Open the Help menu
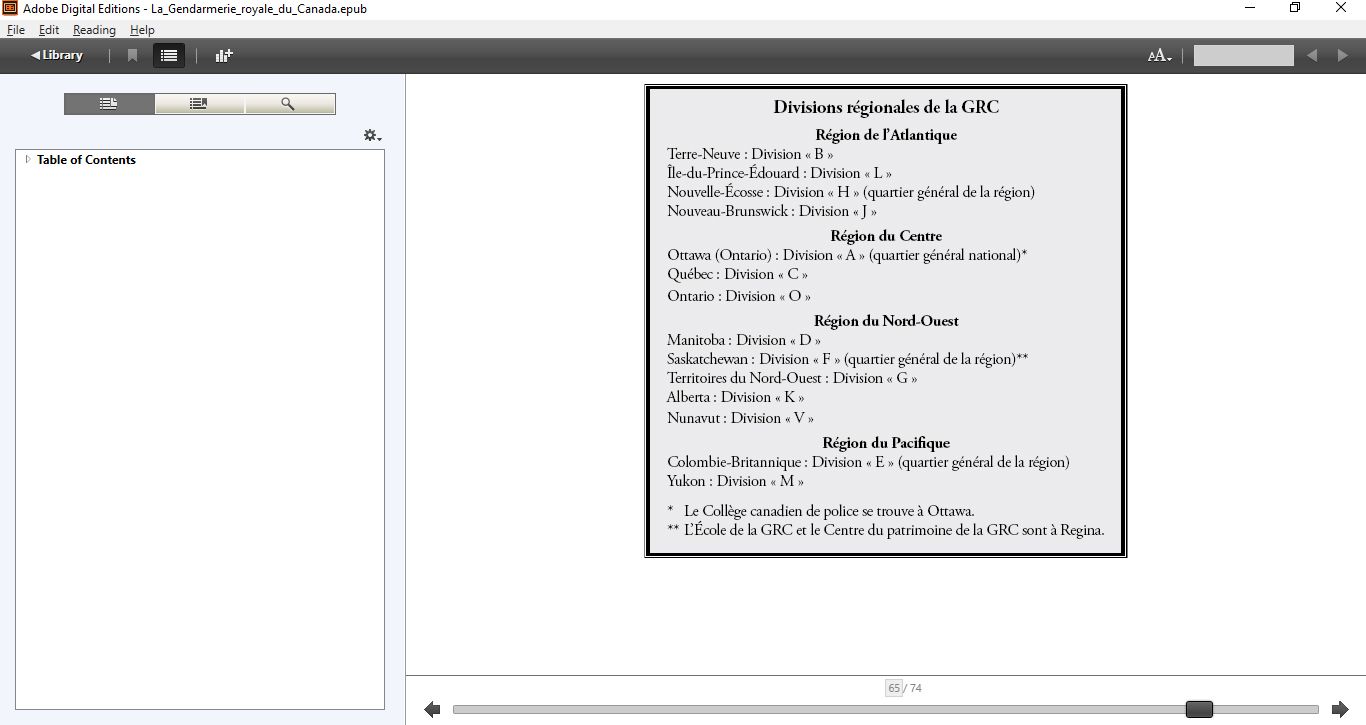The image size is (1366, 725). 142,30
